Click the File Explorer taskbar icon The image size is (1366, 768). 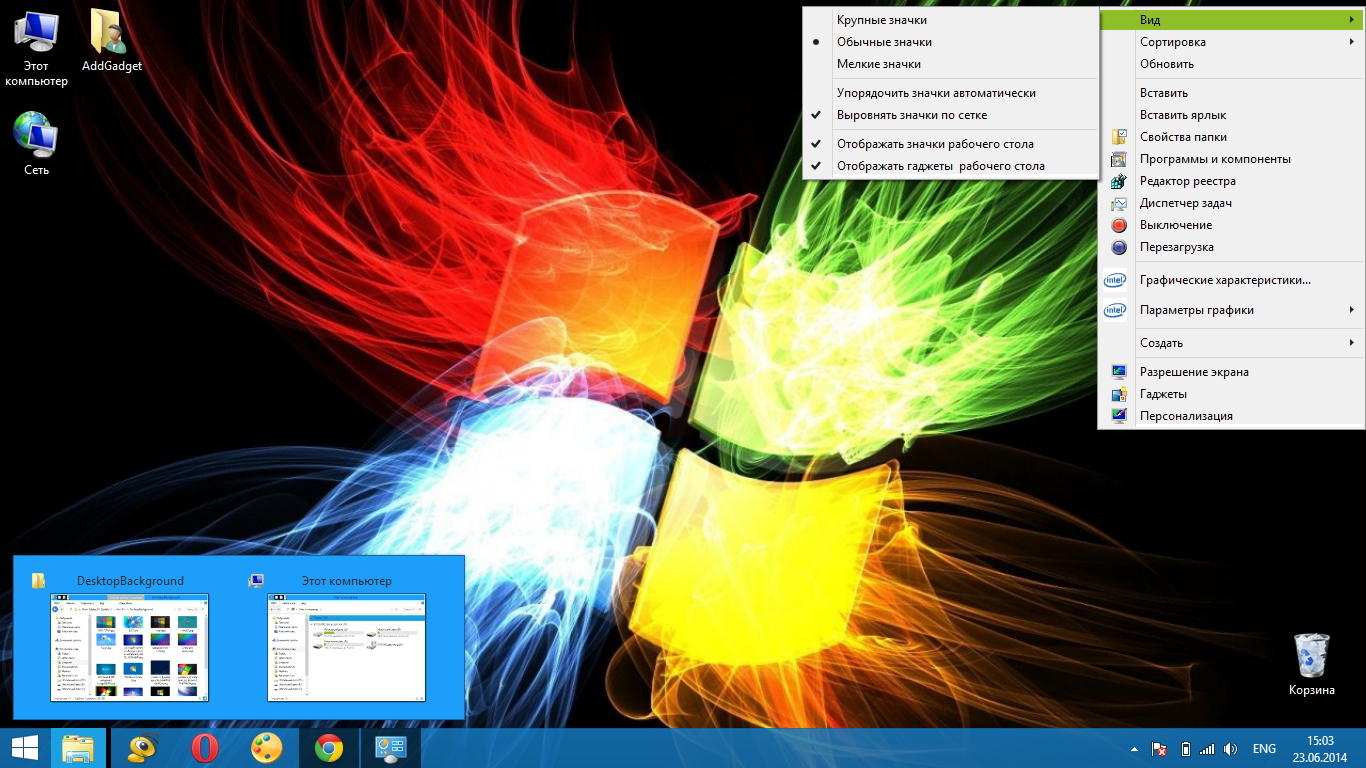[78, 748]
